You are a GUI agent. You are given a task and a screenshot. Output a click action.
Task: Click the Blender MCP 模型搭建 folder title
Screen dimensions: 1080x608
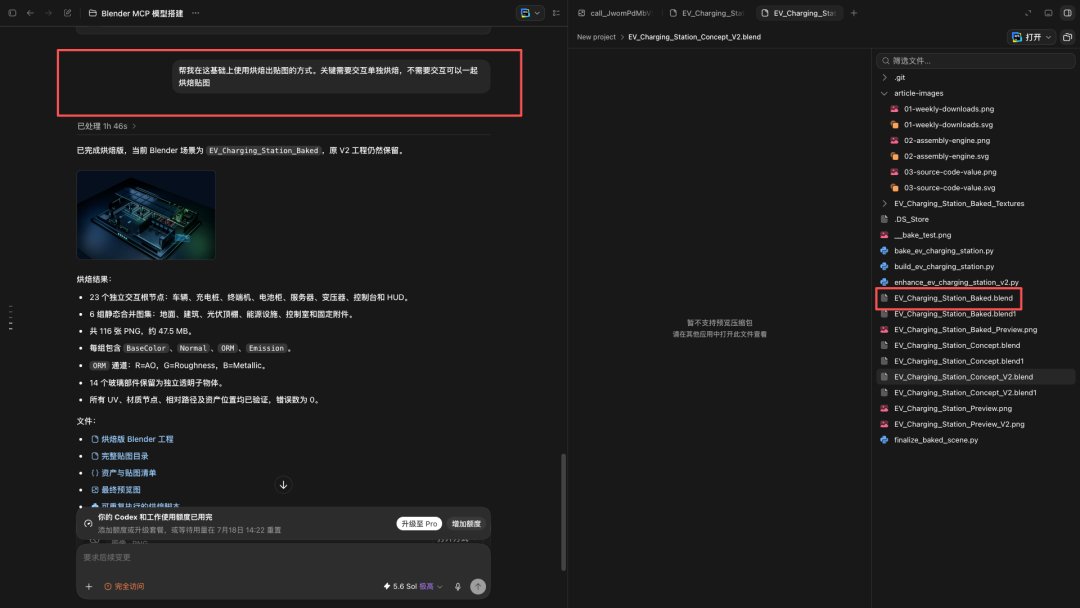click(142, 13)
